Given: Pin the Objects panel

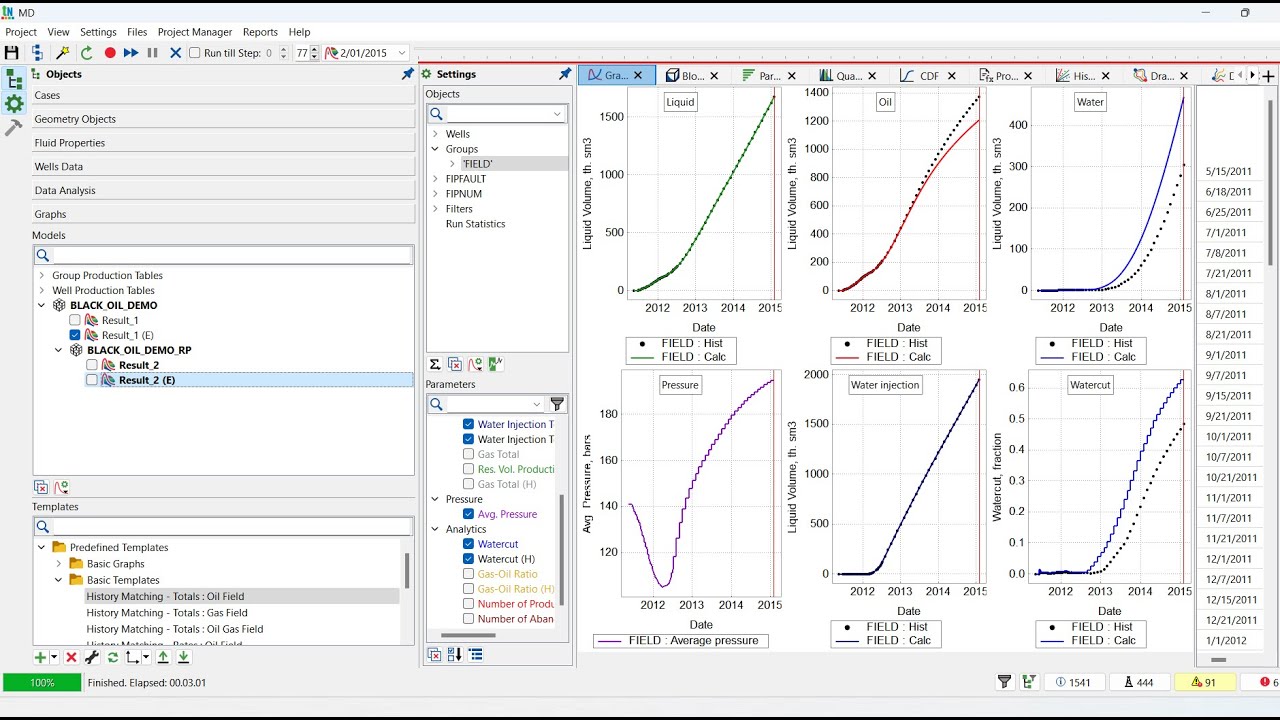Looking at the screenshot, I should (x=407, y=74).
